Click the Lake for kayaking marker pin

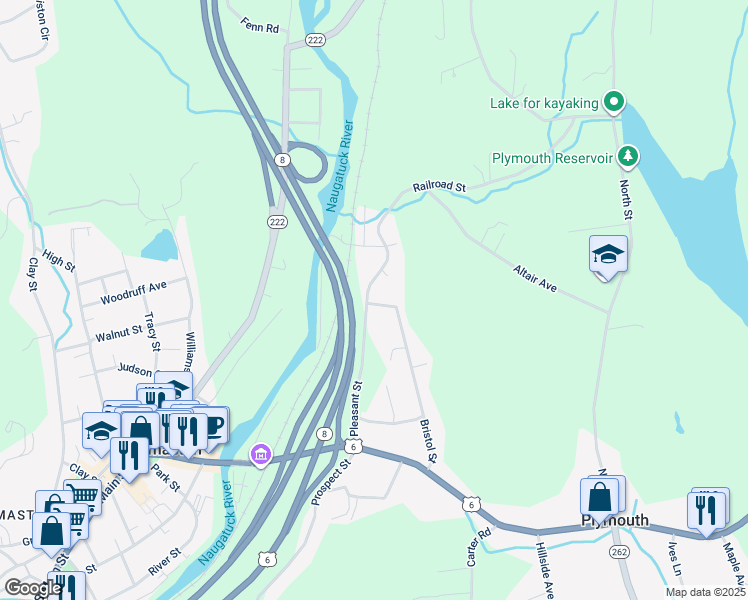[x=614, y=103]
